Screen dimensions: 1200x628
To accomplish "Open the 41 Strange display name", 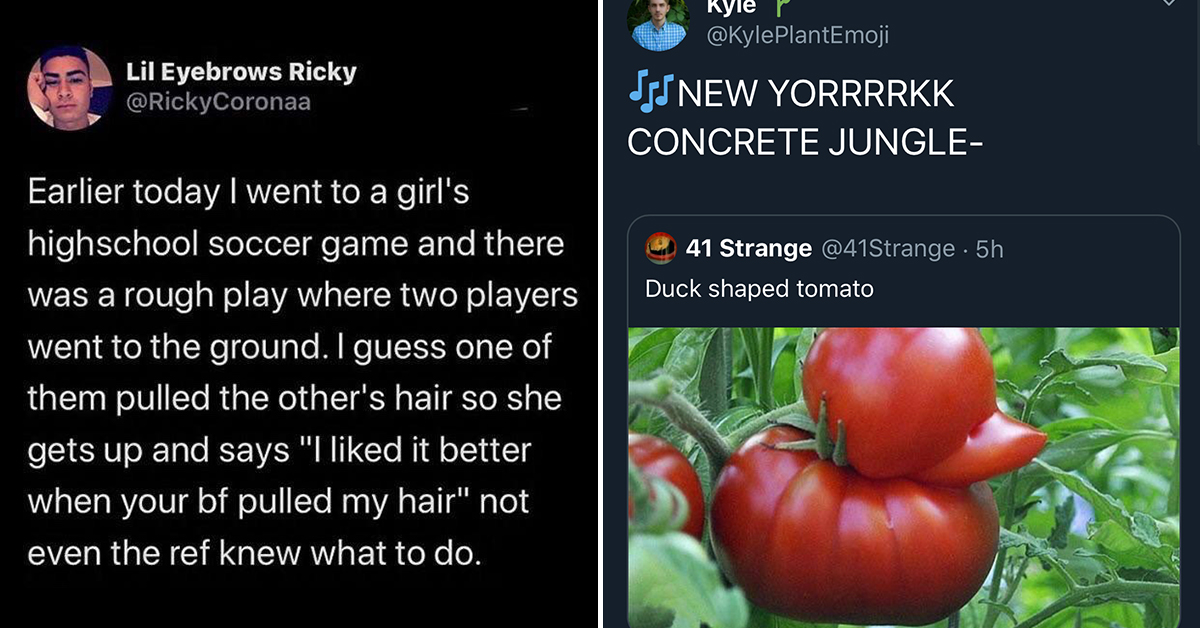I will tap(749, 248).
